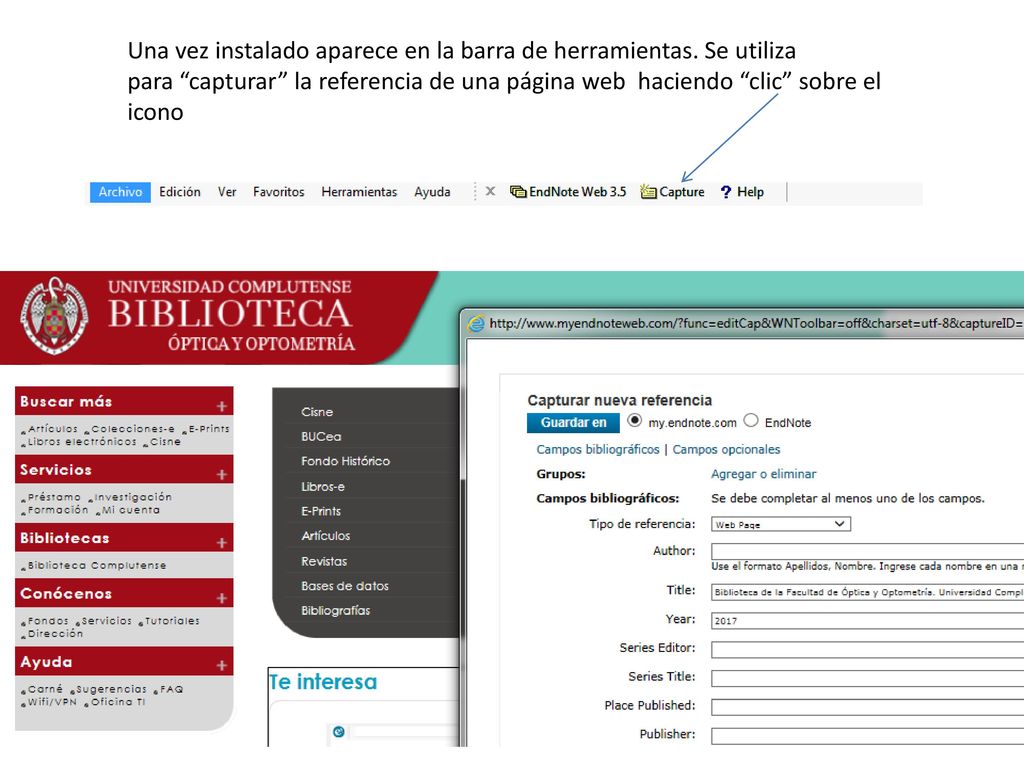The image size is (1024, 768).
Task: Open Bases de datos link
Action: (345, 586)
